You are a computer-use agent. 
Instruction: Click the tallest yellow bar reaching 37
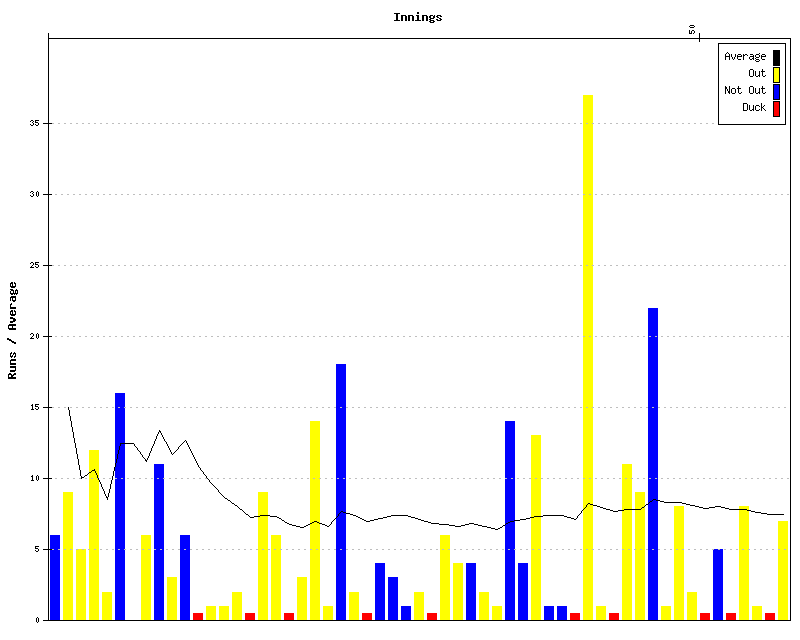588,357
